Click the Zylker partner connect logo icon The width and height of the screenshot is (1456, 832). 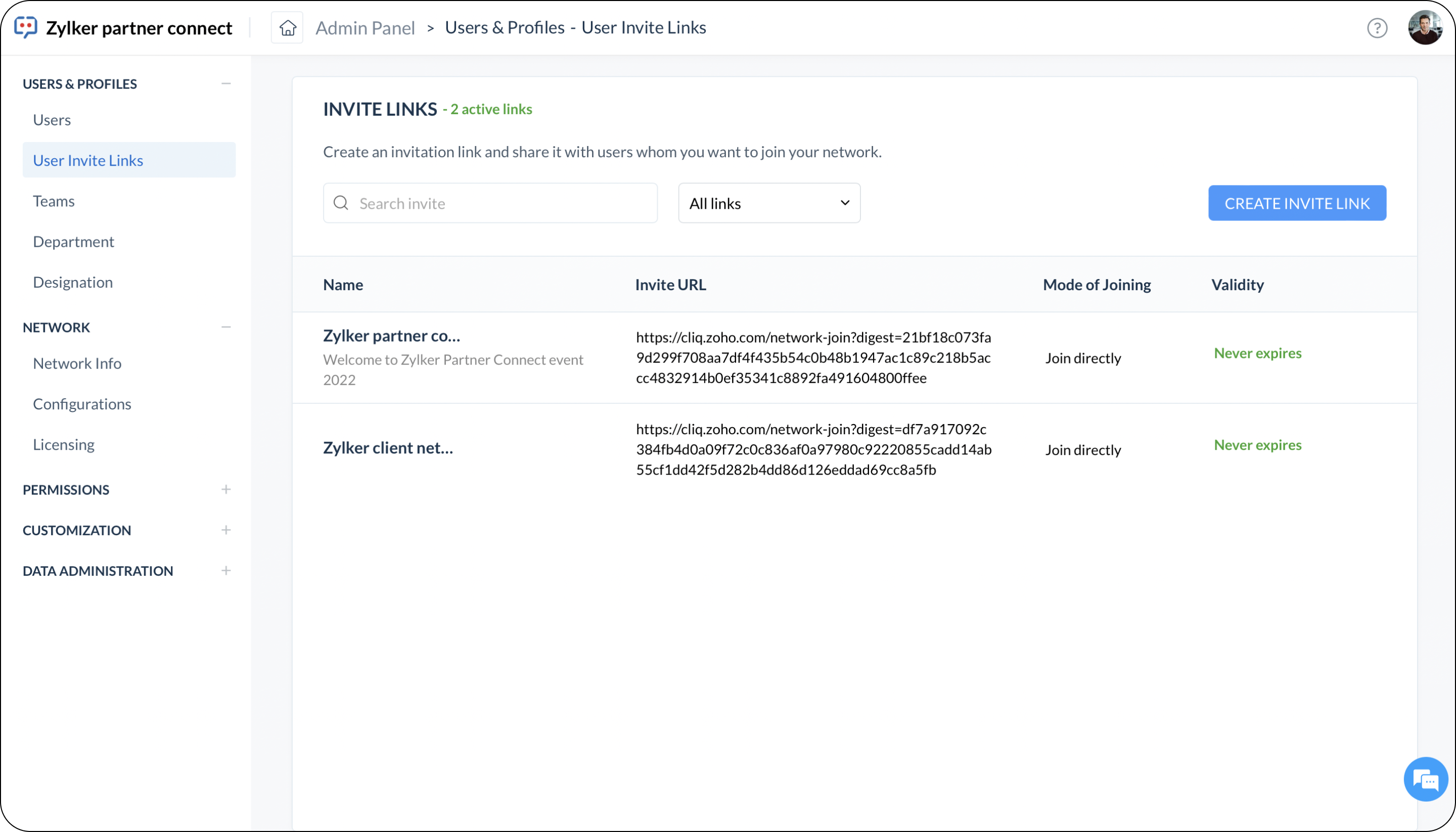click(x=26, y=27)
